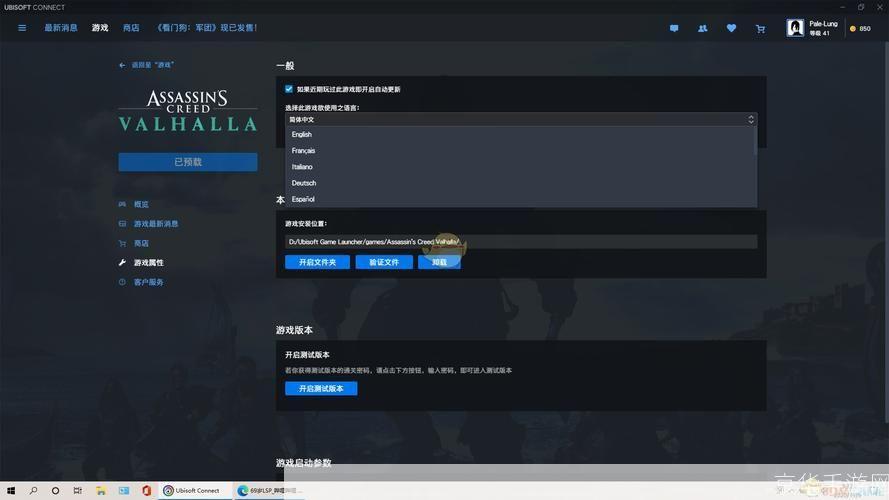Open Windows taskbar search

point(33,491)
